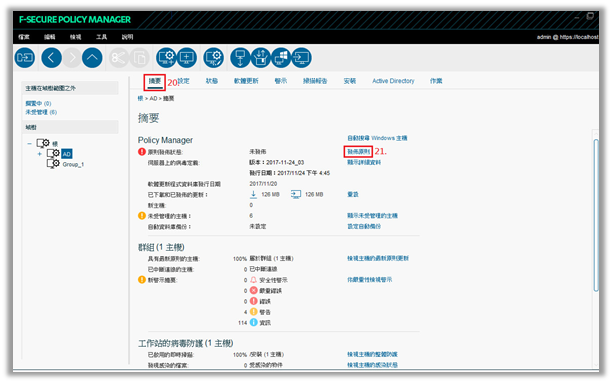The image size is (612, 383).
Task: Go back with the left arrow button
Action: coord(52,58)
